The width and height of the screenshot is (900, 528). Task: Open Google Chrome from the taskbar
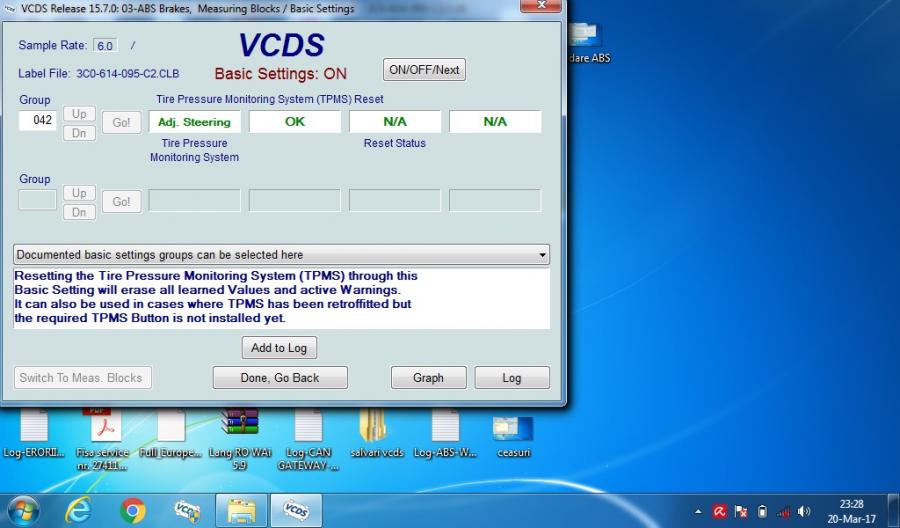tap(132, 510)
